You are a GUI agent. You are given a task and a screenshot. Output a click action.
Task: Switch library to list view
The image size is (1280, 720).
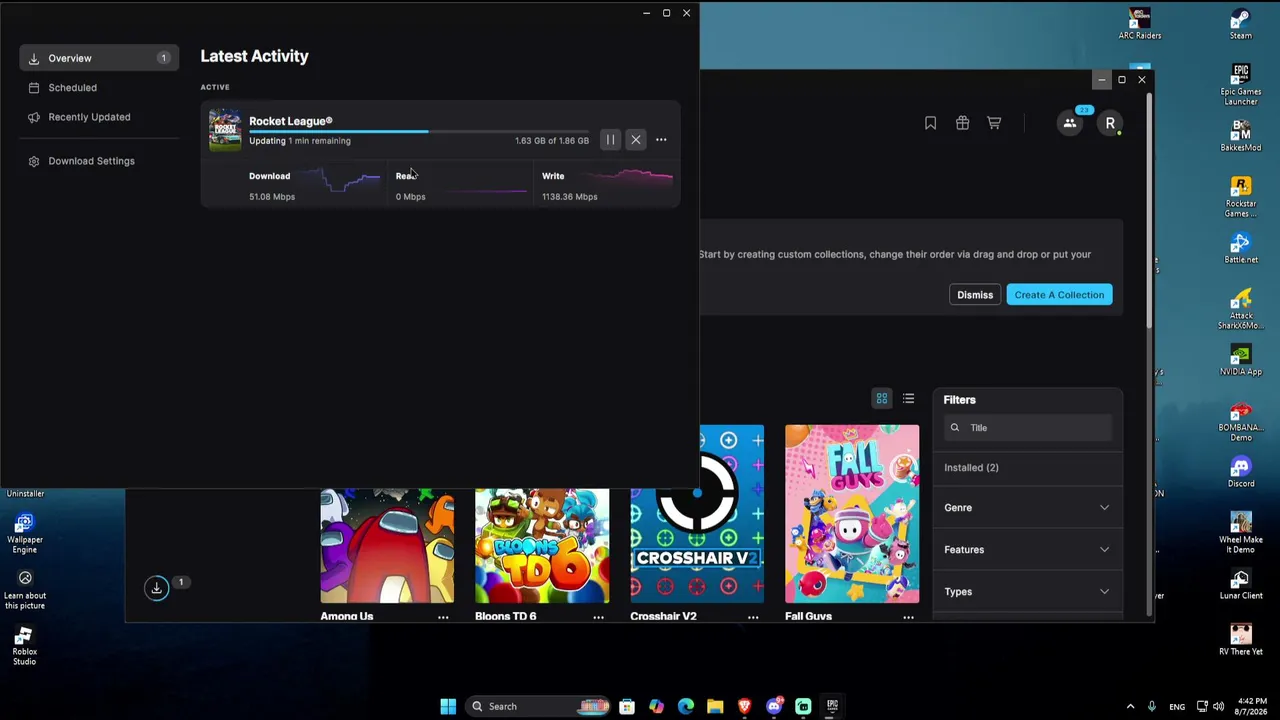point(908,399)
